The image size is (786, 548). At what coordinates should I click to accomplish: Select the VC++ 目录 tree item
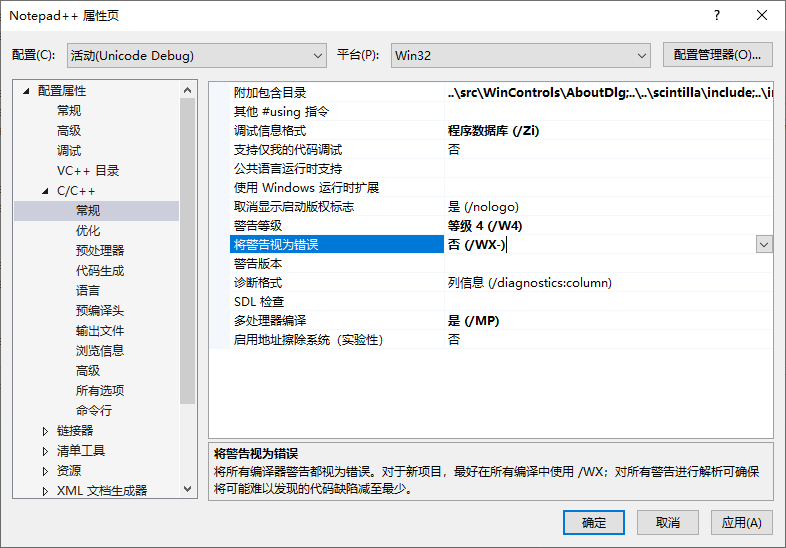pyautogui.click(x=88, y=171)
